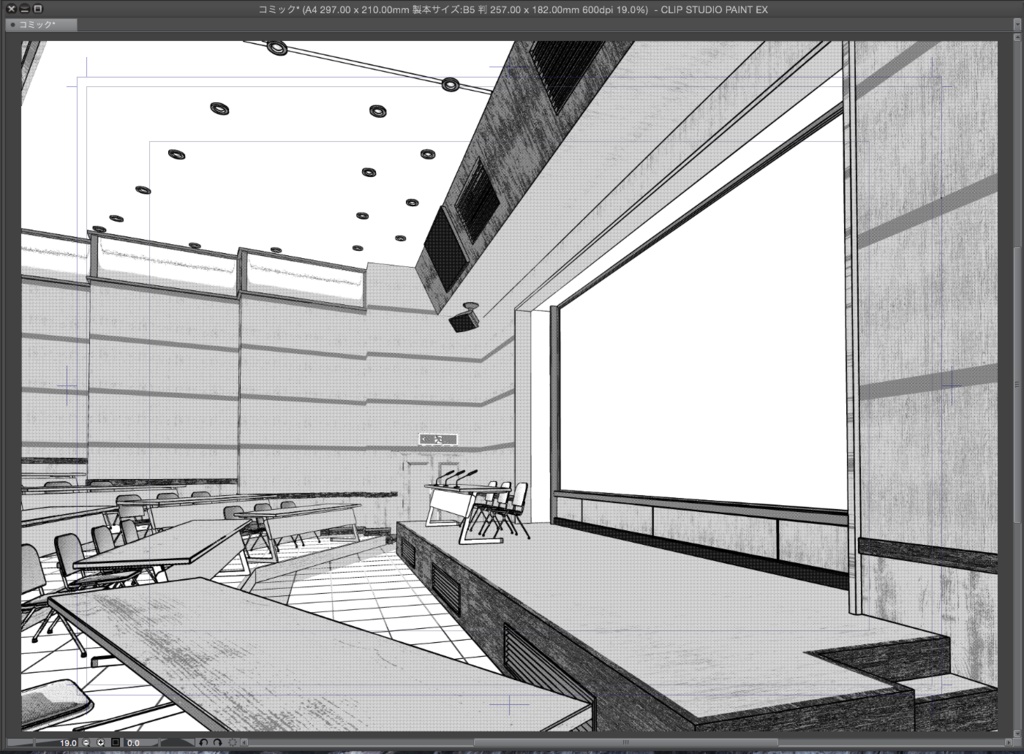The height and width of the screenshot is (754, 1024).
Task: Reset the canvas rotation with the reset display icon
Action: pyautogui.click(x=231, y=742)
